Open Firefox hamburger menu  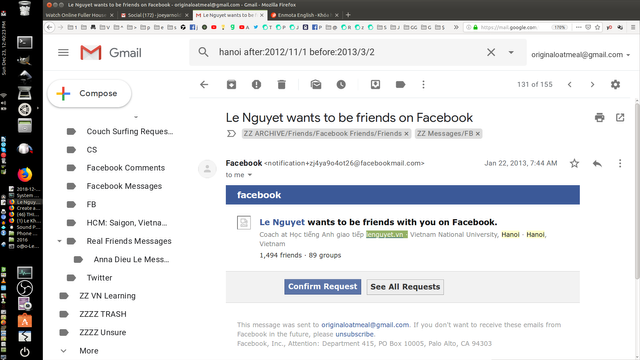pyautogui.click(x=633, y=27)
